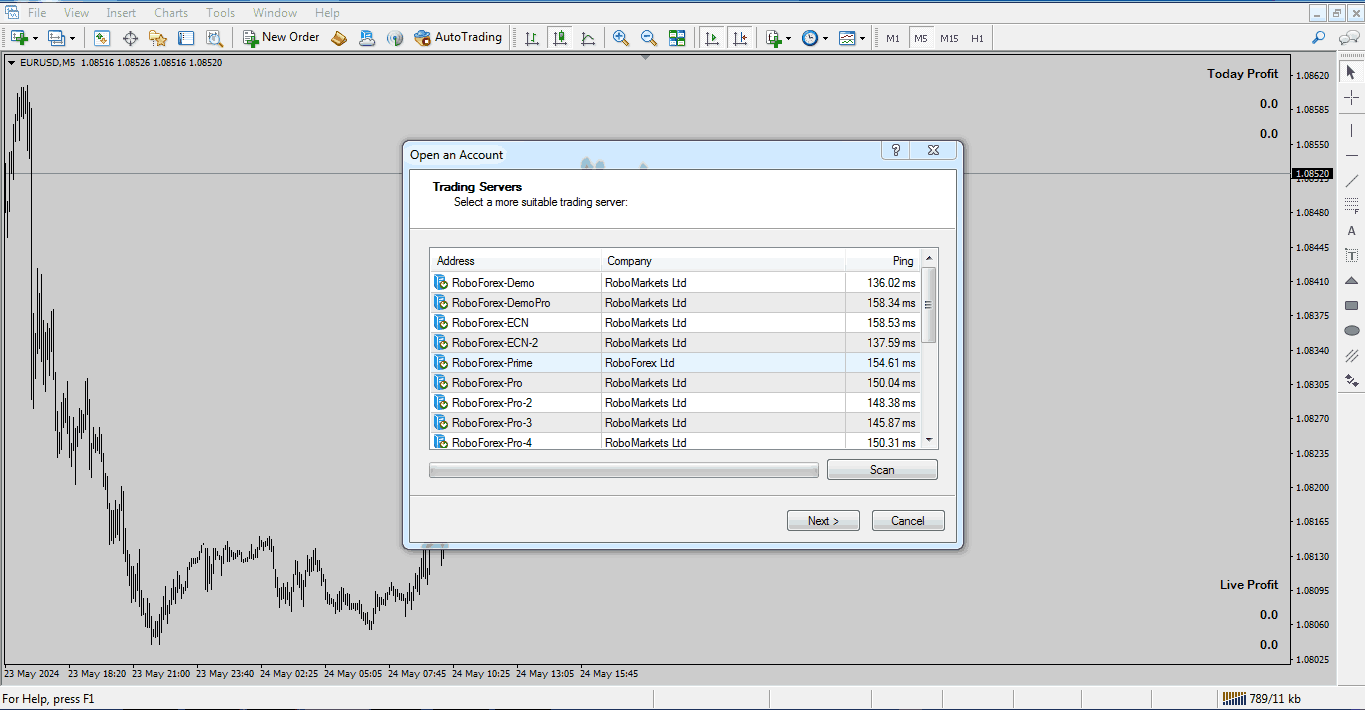Select the M5 timeframe
This screenshot has height=710, width=1365.
coord(921,38)
